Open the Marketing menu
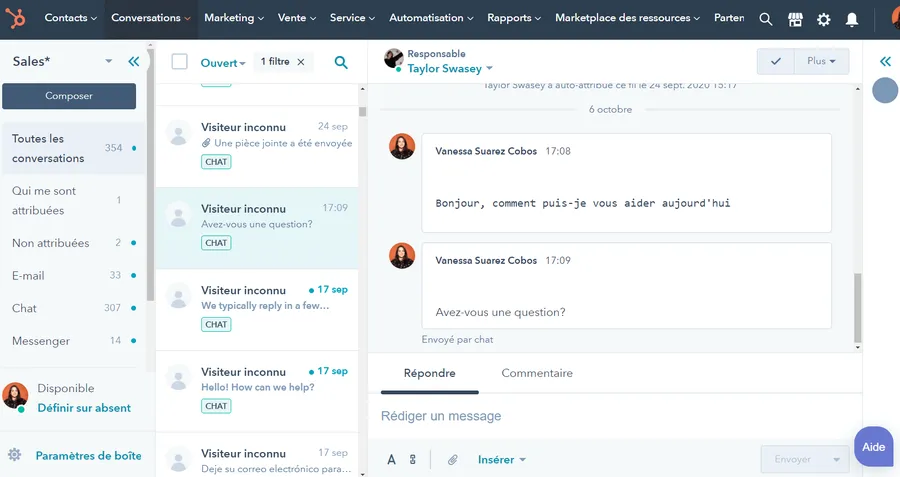900x477 pixels. [x=234, y=18]
